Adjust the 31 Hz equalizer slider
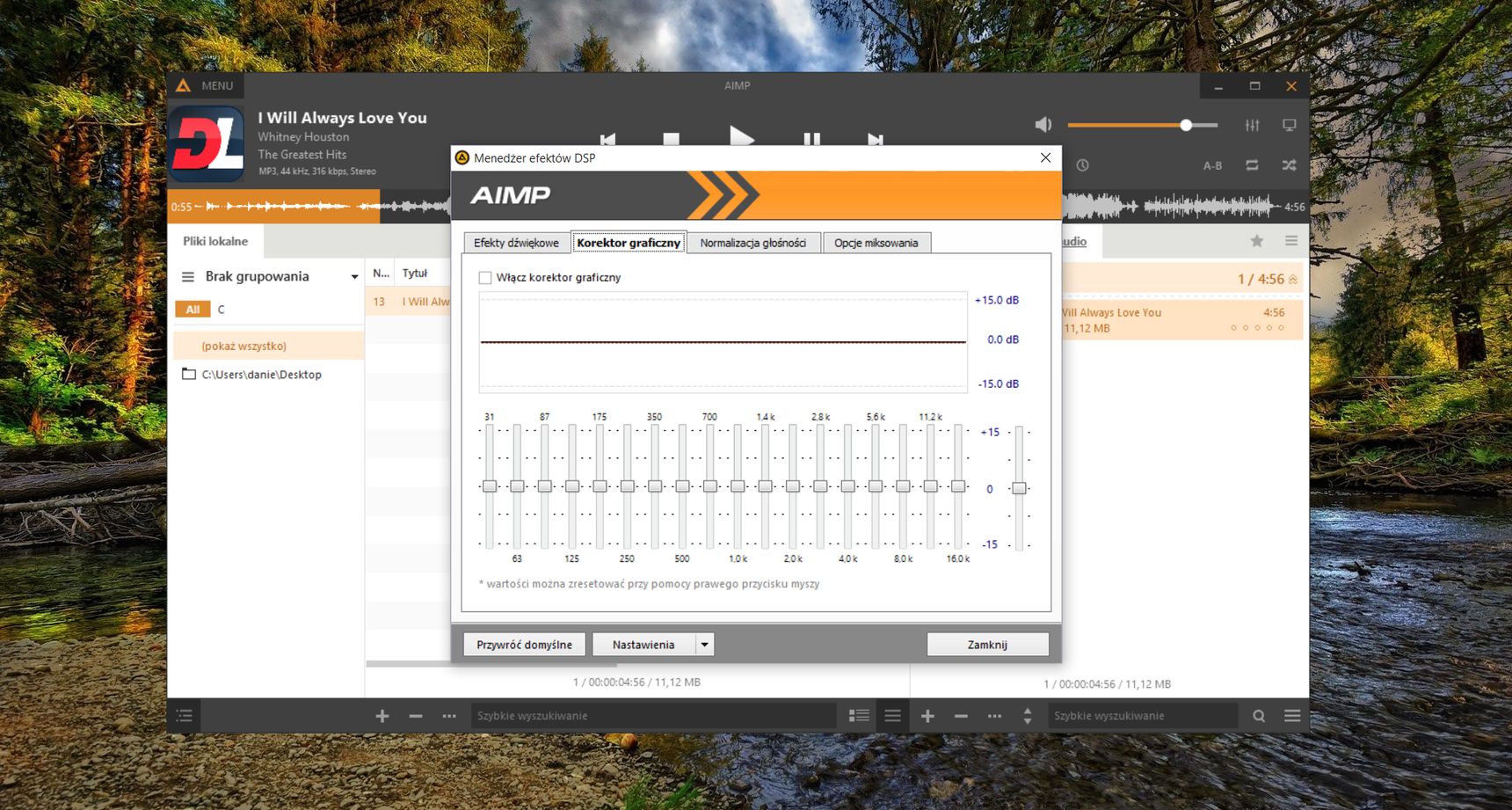 coord(490,486)
